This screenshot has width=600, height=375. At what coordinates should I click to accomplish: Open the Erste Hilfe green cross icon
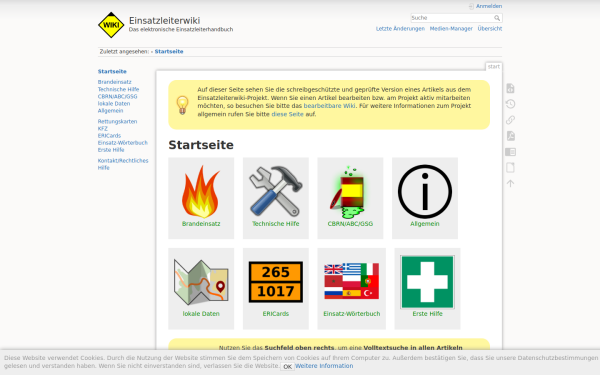427,282
